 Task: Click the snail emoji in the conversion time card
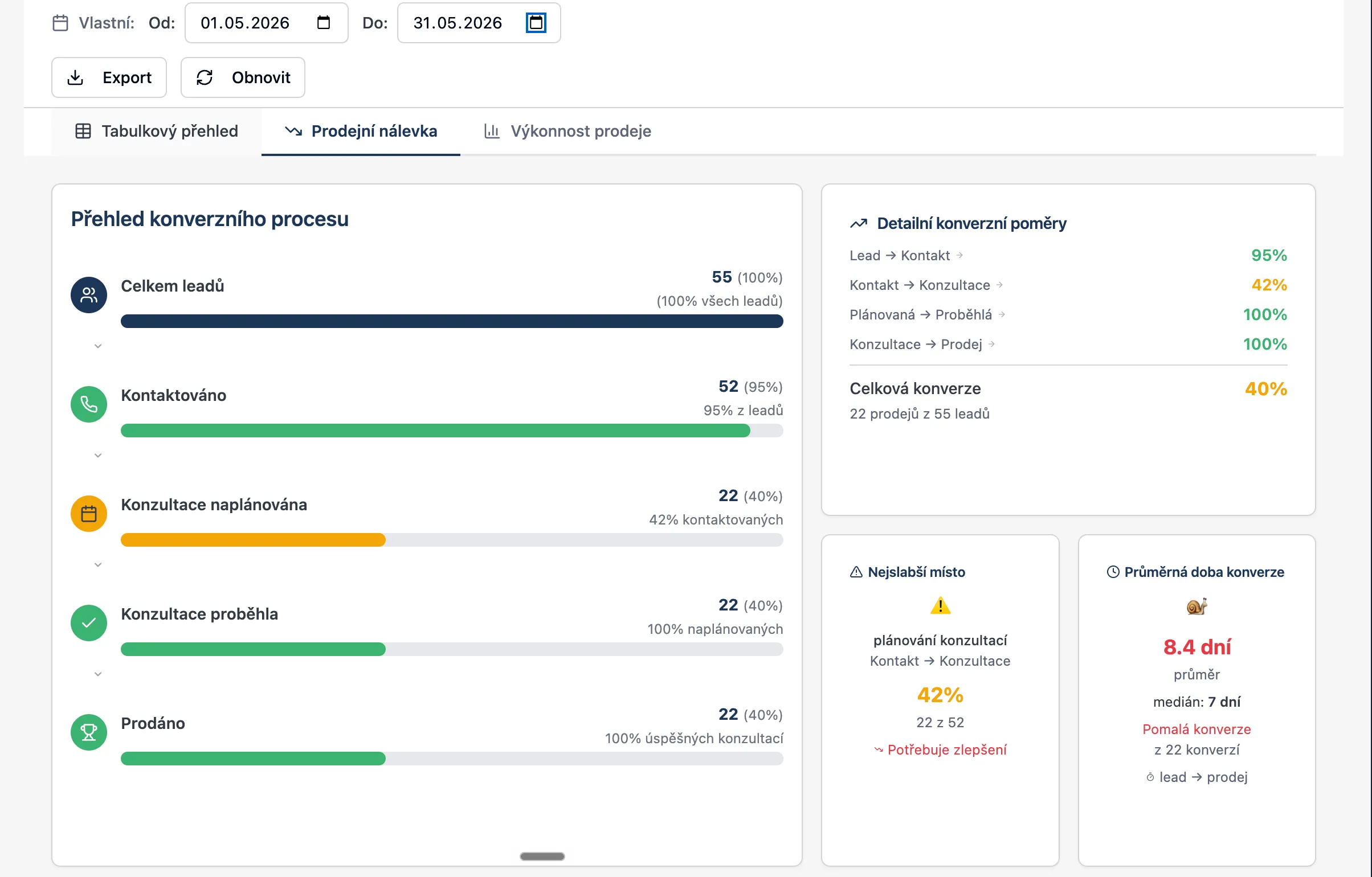point(1197,606)
